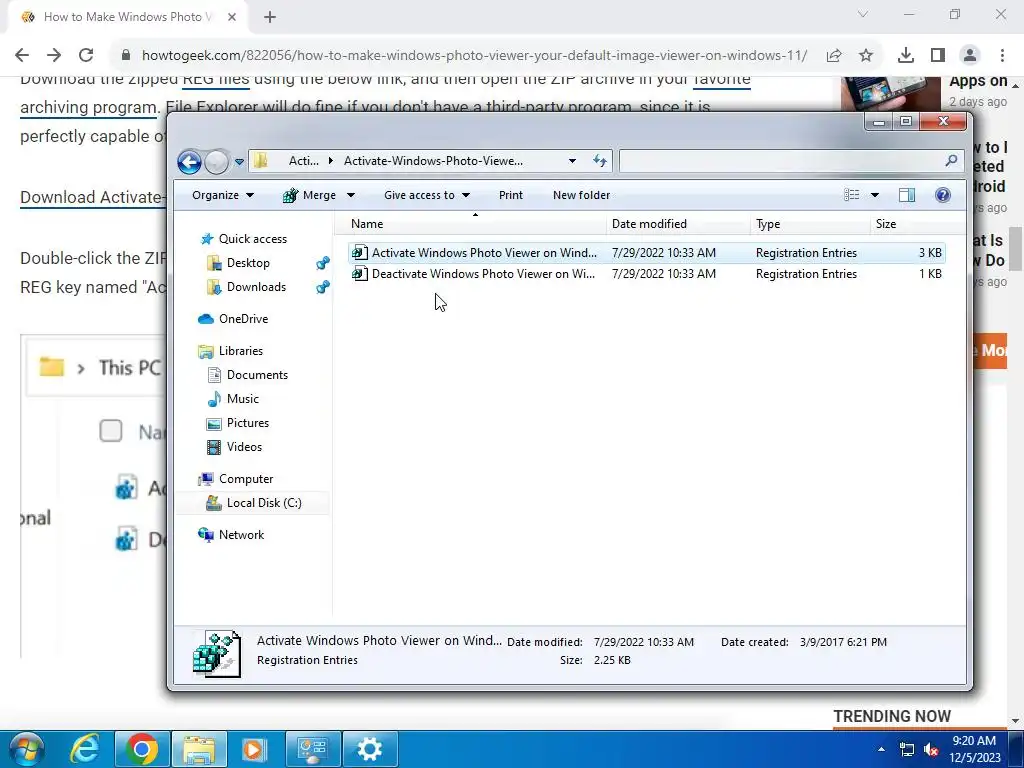Click the muted volume tray icon

click(931, 749)
